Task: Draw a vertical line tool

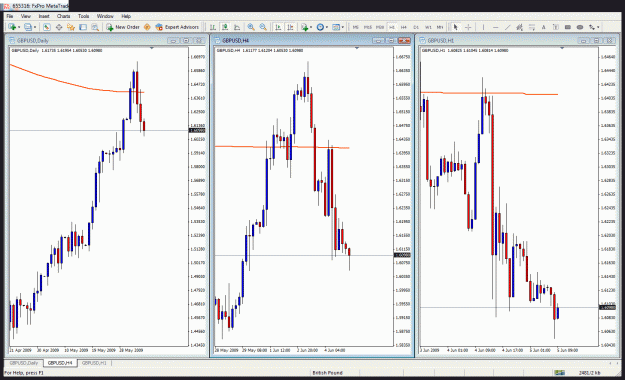Action: pos(483,27)
